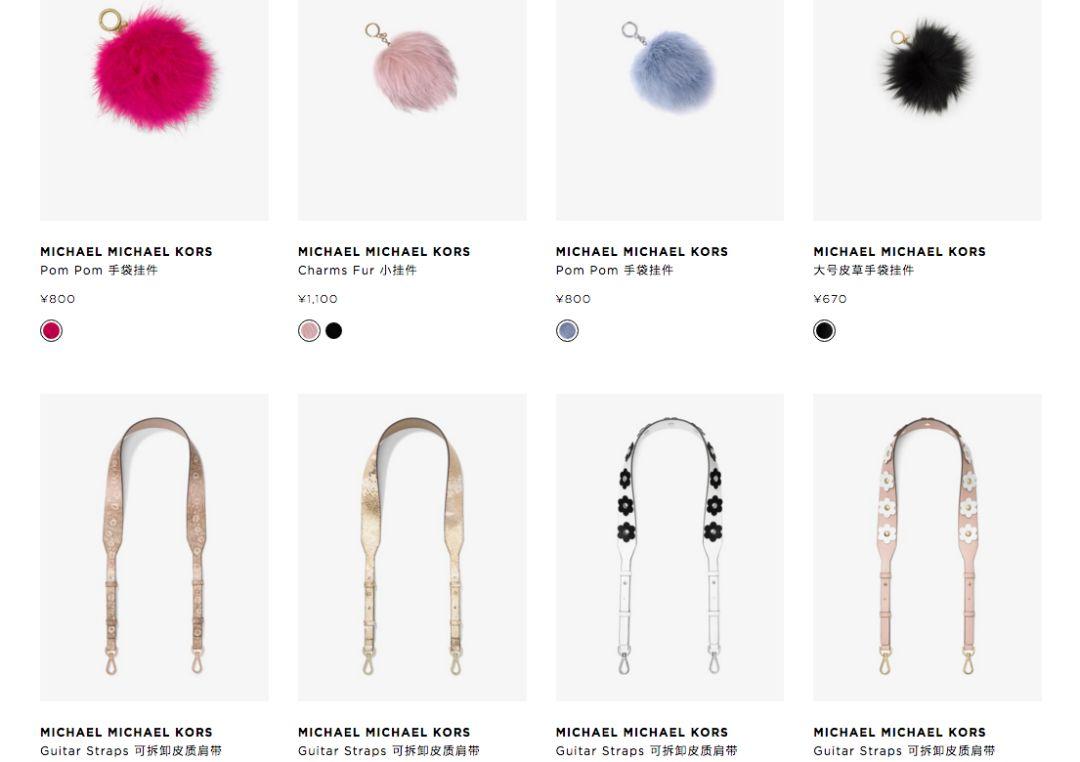1080x762 pixels.
Task: Choose the black swatch under Charms Fur
Action: (334, 331)
